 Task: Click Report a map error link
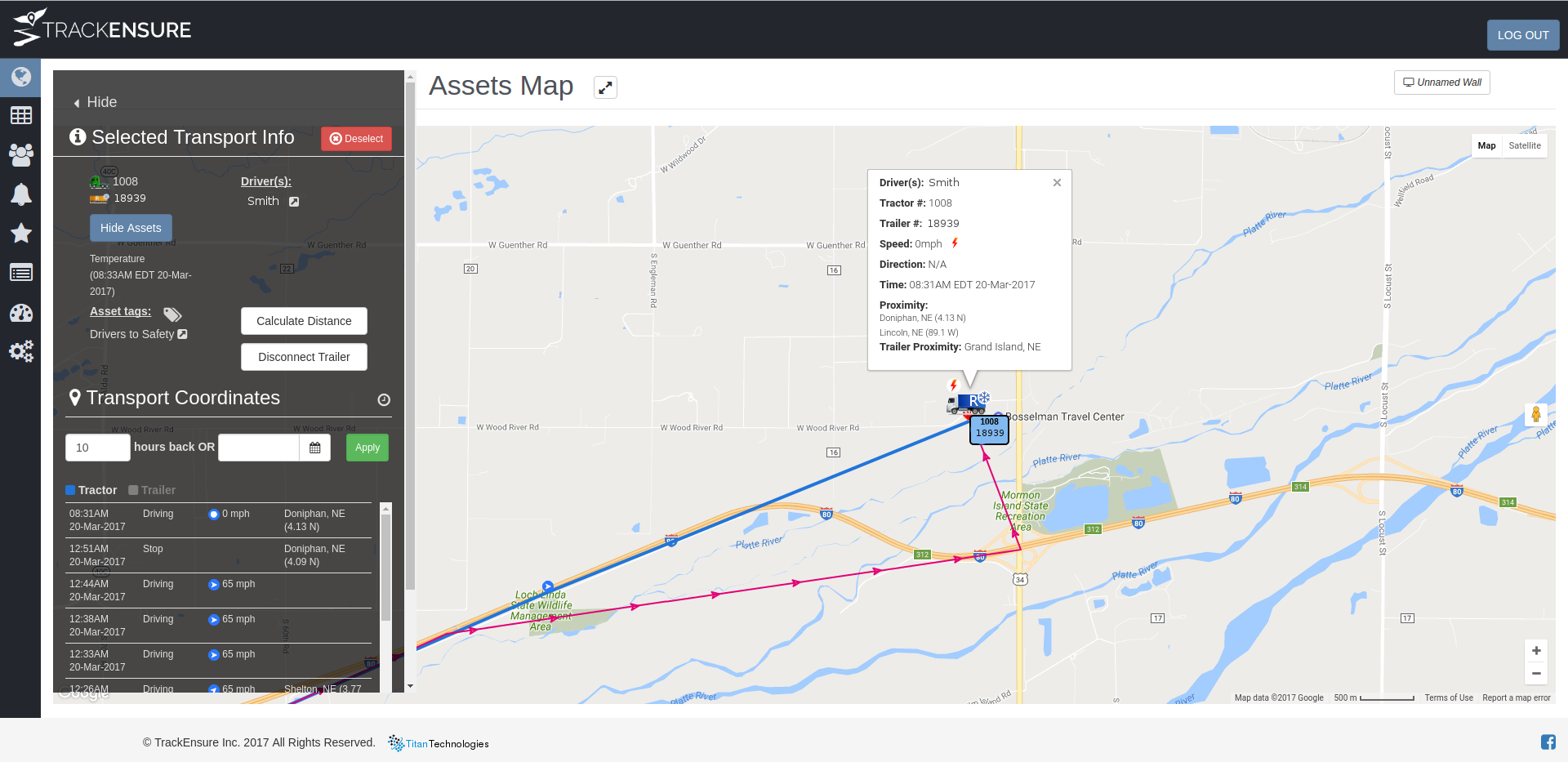click(1517, 697)
